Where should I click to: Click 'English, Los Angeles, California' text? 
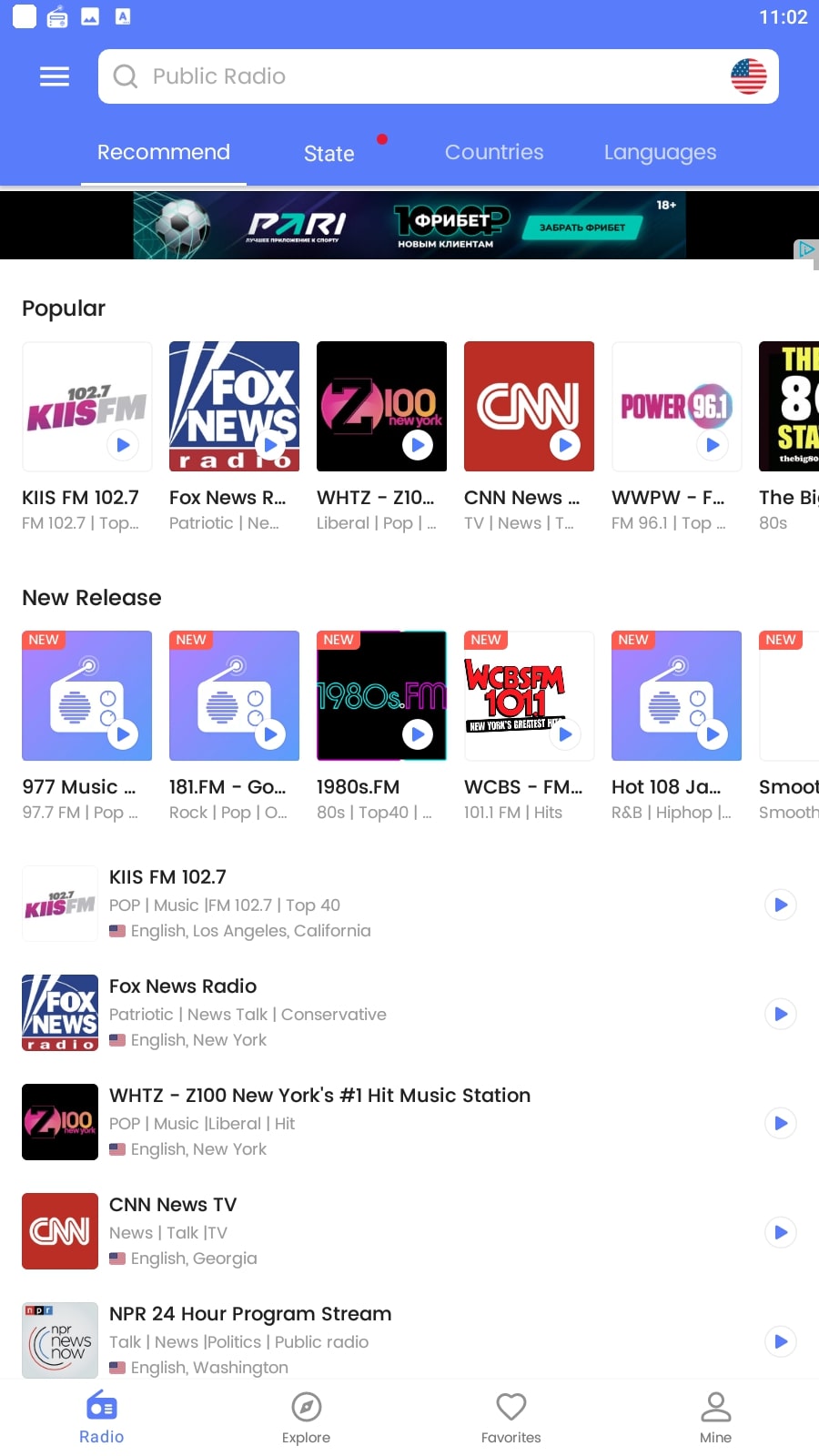250,931
